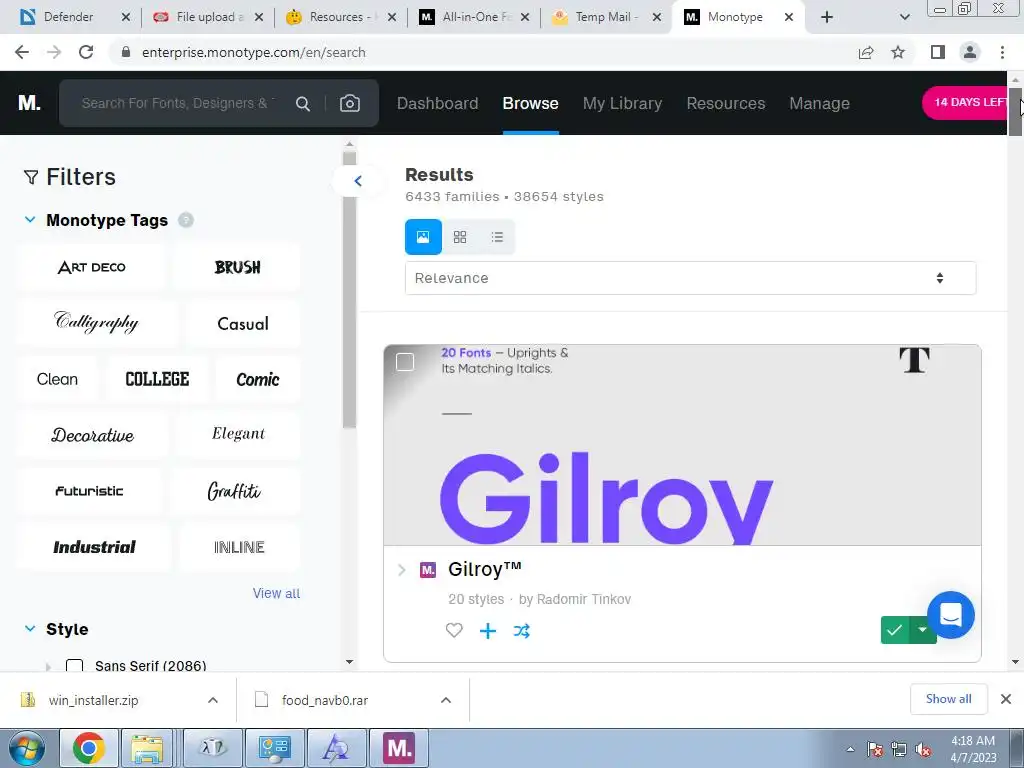Open the Browse section
1024x768 pixels.
[530, 103]
